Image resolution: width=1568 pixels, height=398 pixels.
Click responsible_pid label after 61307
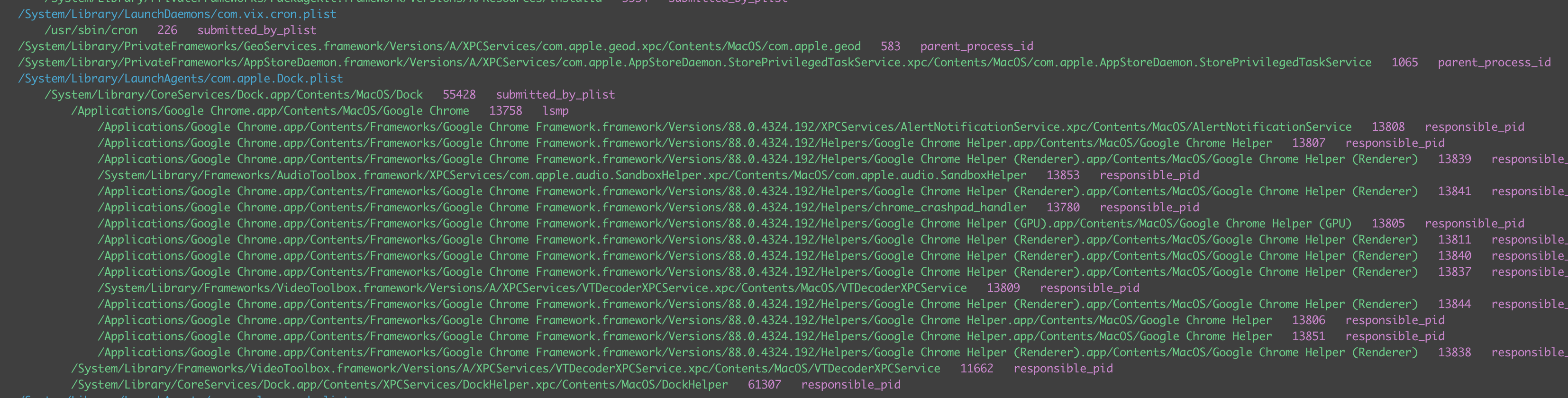click(x=850, y=385)
